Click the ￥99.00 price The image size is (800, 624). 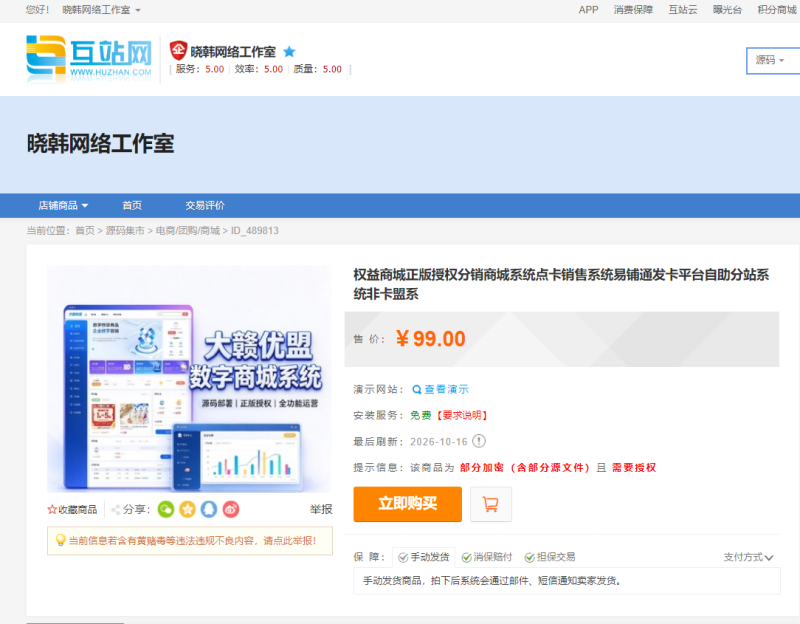pyautogui.click(x=431, y=339)
